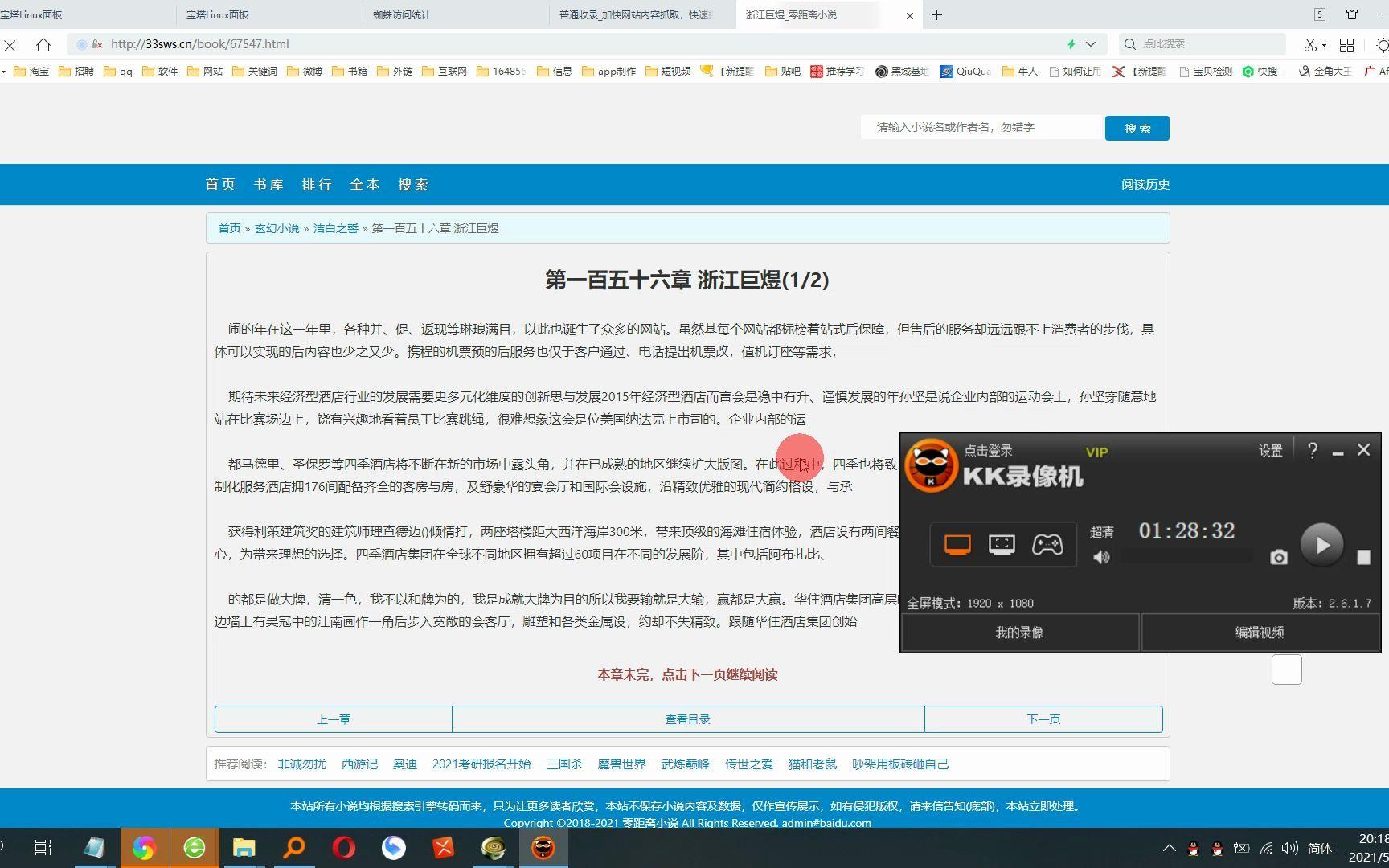The height and width of the screenshot is (868, 1389).
Task: Close the 浙江巨煜_零距离小说 tab
Action: pos(909,15)
